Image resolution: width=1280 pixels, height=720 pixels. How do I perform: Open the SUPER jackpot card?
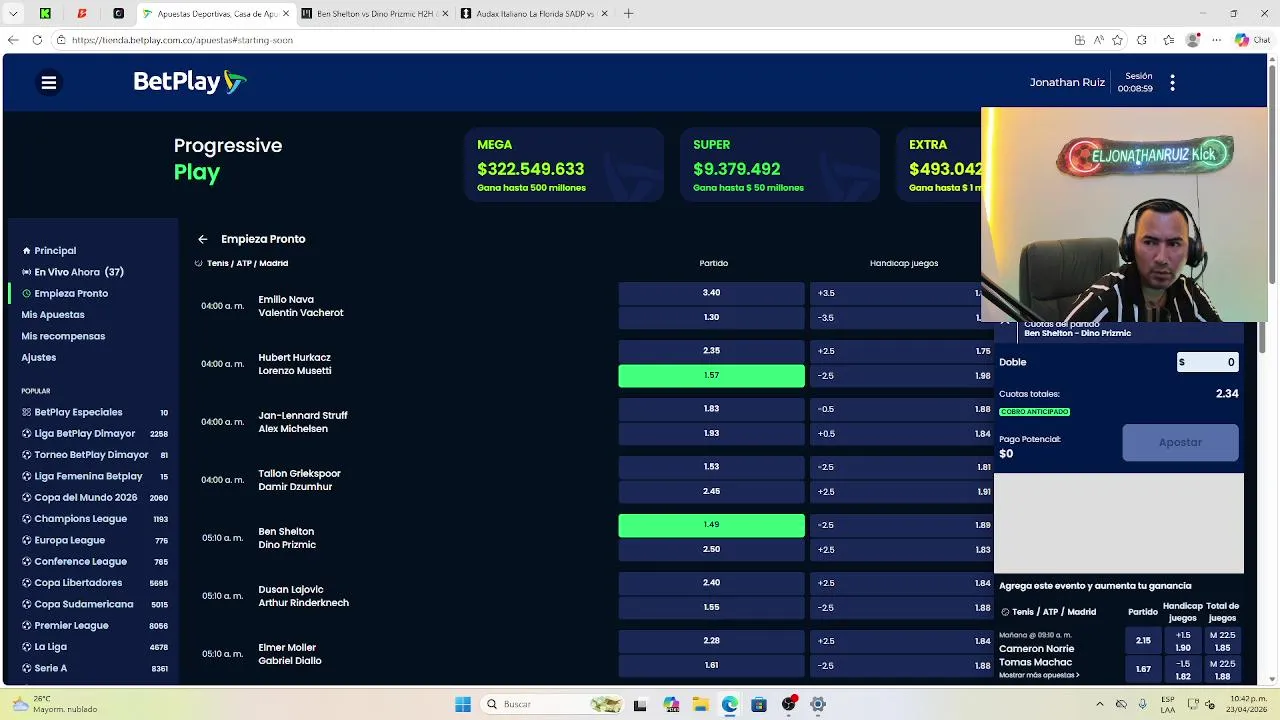(780, 165)
